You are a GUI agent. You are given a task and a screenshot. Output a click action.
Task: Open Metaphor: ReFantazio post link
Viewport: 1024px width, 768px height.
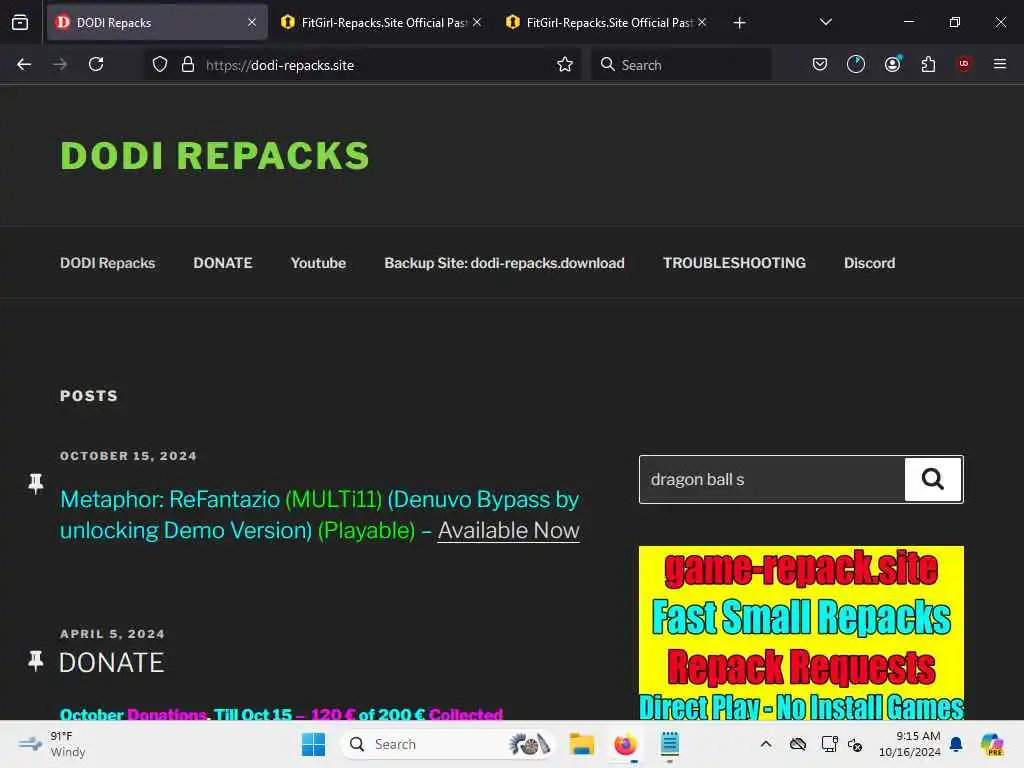319,515
